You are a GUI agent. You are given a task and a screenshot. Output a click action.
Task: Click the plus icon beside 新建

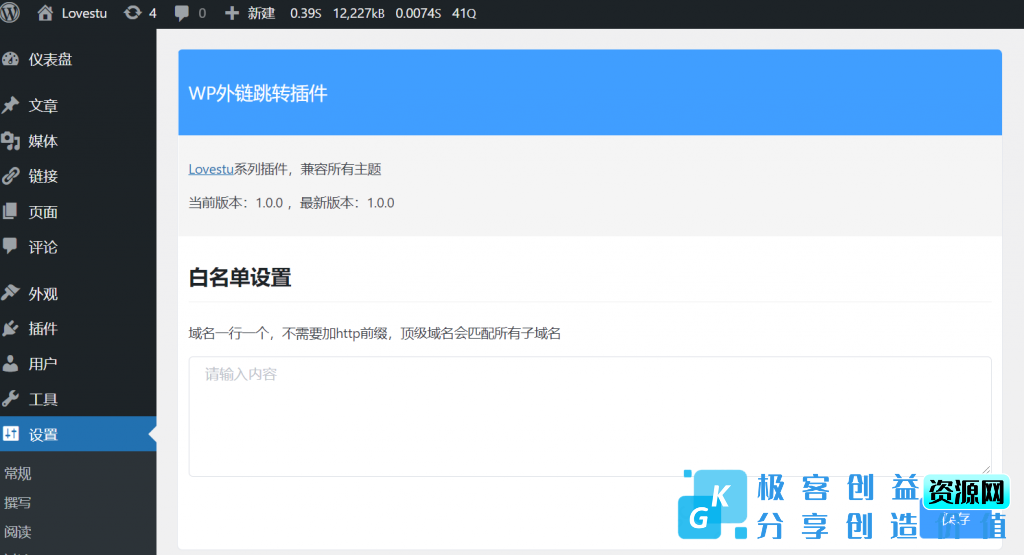(x=232, y=13)
